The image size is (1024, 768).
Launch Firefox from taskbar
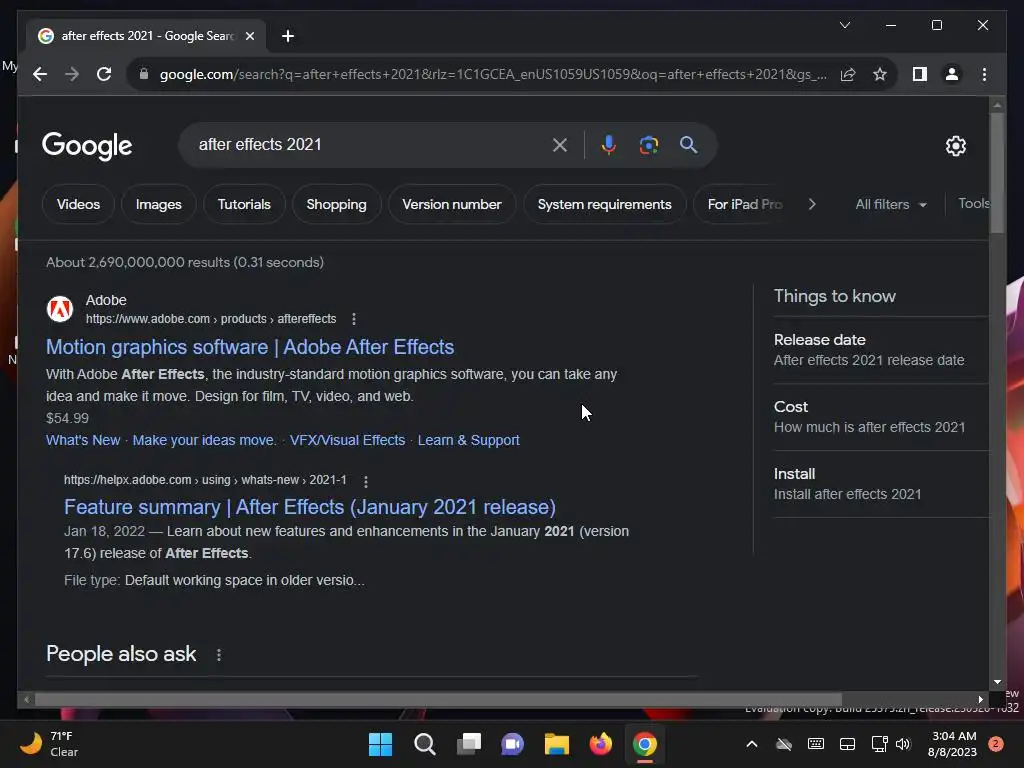(x=601, y=744)
